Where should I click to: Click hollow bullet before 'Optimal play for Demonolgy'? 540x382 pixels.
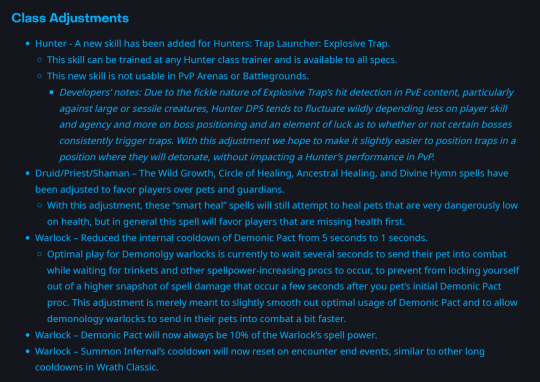pos(40,254)
